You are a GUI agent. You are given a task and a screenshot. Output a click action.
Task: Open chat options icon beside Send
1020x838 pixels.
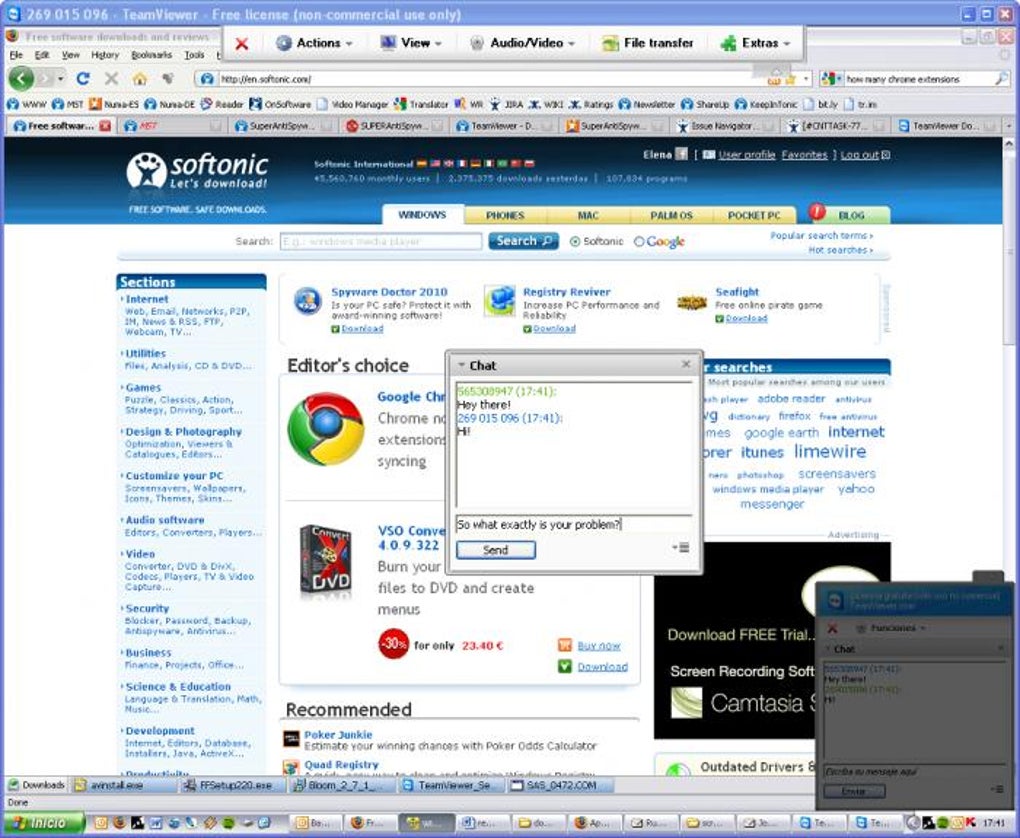(681, 547)
